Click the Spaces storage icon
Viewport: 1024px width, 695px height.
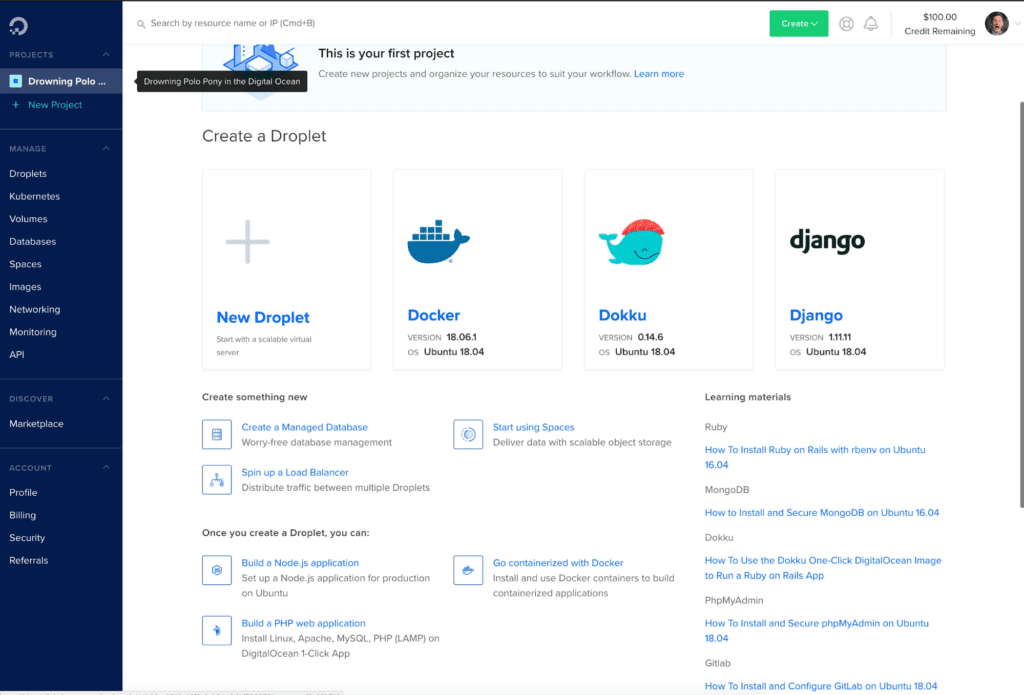(468, 434)
